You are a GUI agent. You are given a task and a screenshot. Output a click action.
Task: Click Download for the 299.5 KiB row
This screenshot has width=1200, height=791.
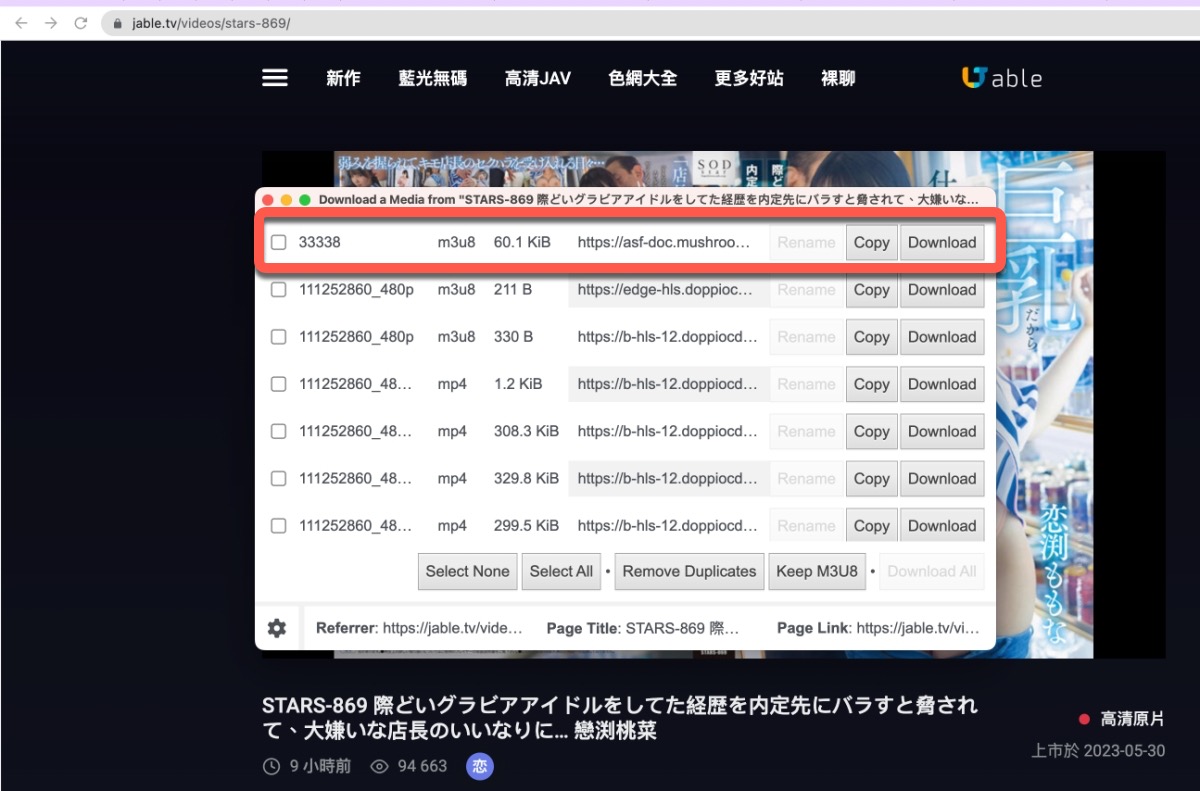coord(942,525)
